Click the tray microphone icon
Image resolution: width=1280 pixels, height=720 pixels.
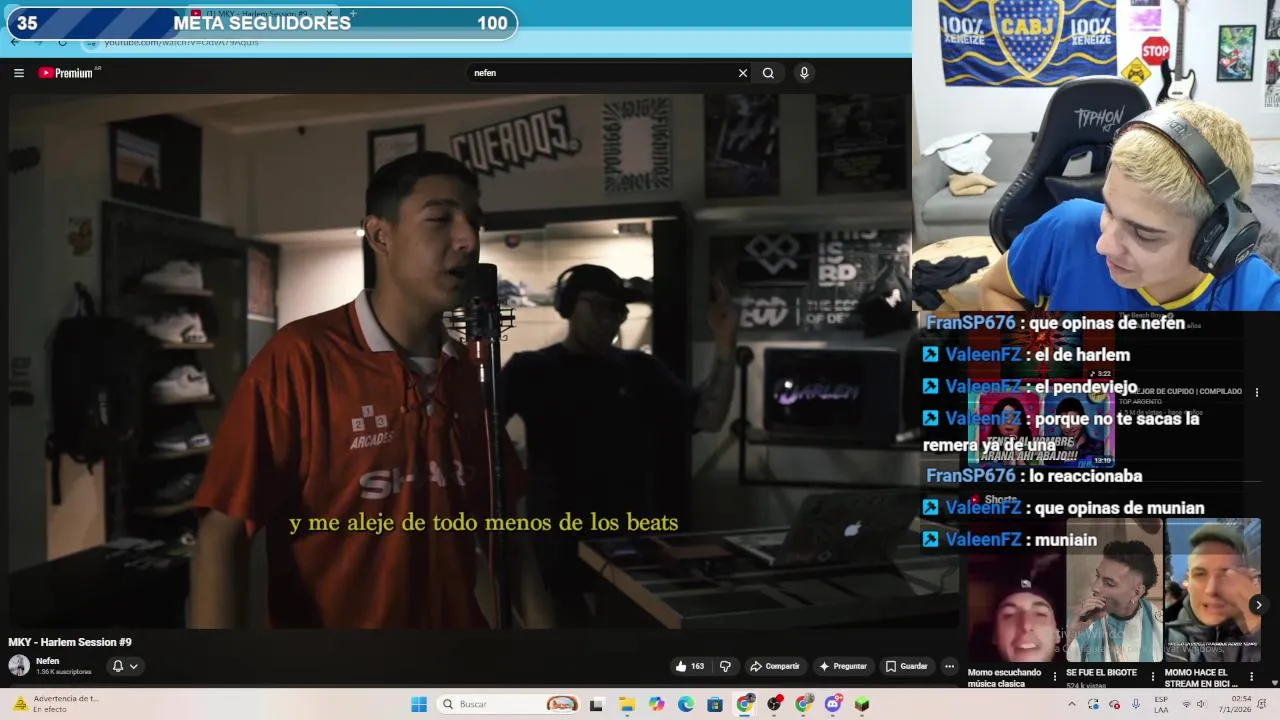tap(1136, 704)
